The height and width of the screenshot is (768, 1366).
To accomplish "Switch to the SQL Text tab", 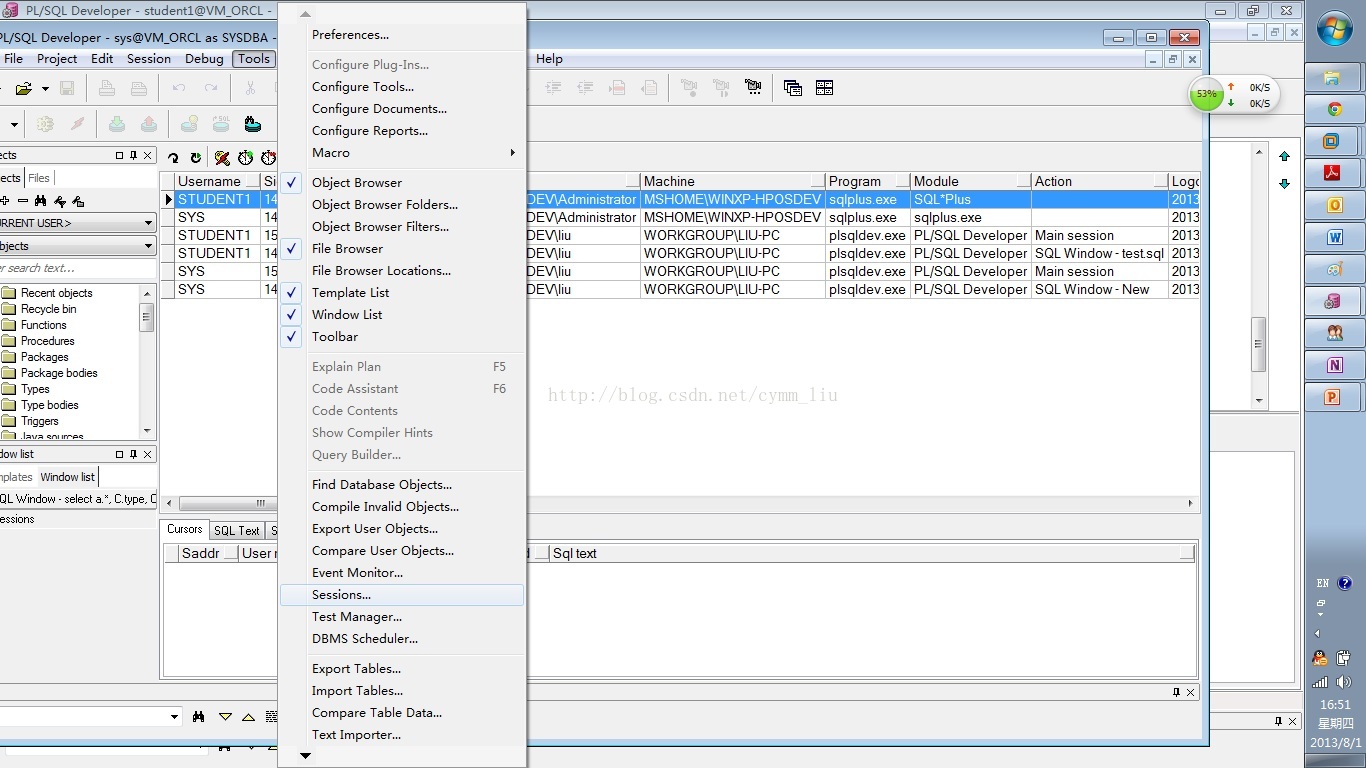I will pos(237,531).
